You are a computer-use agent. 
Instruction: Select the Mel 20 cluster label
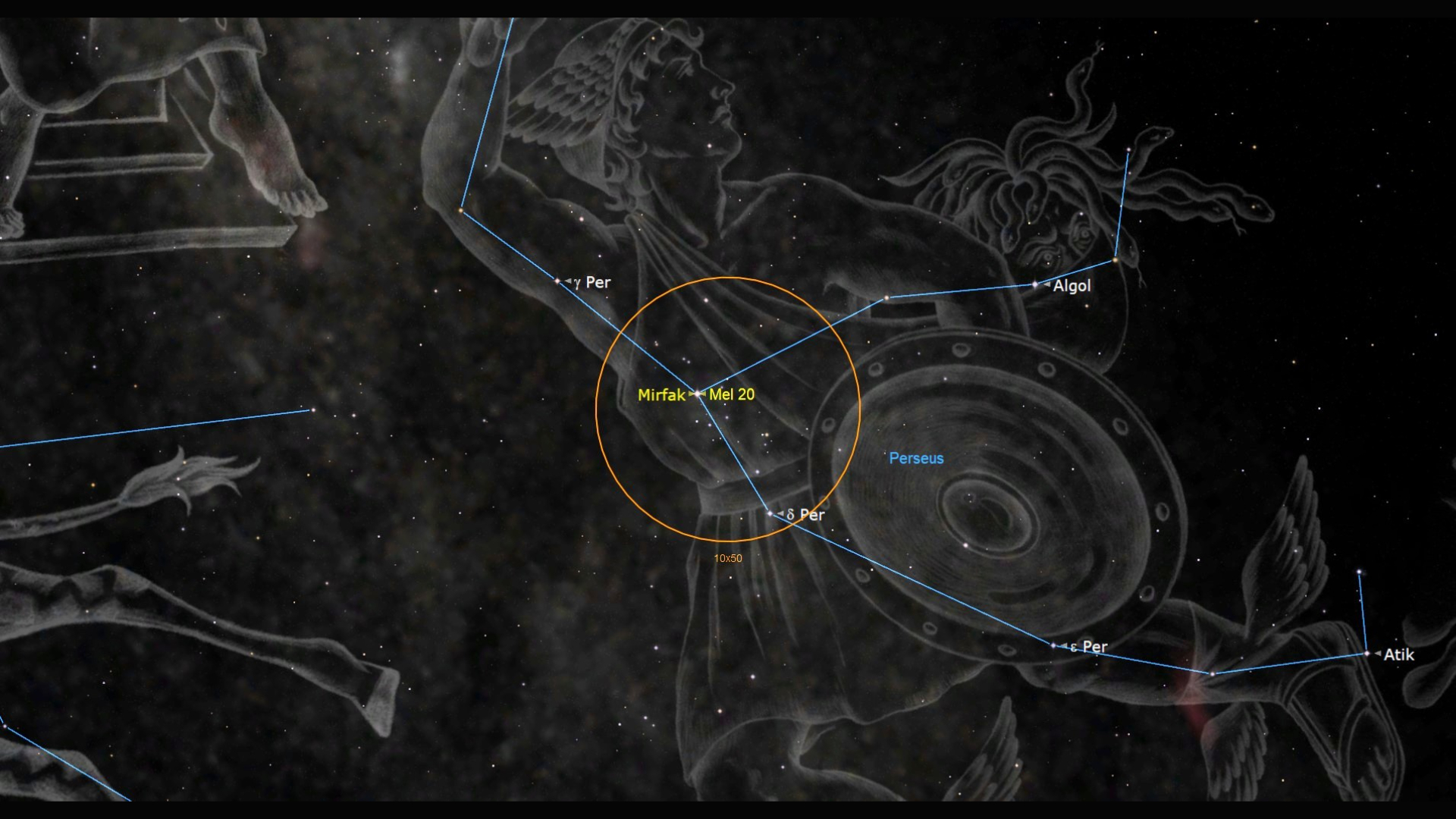pos(731,394)
